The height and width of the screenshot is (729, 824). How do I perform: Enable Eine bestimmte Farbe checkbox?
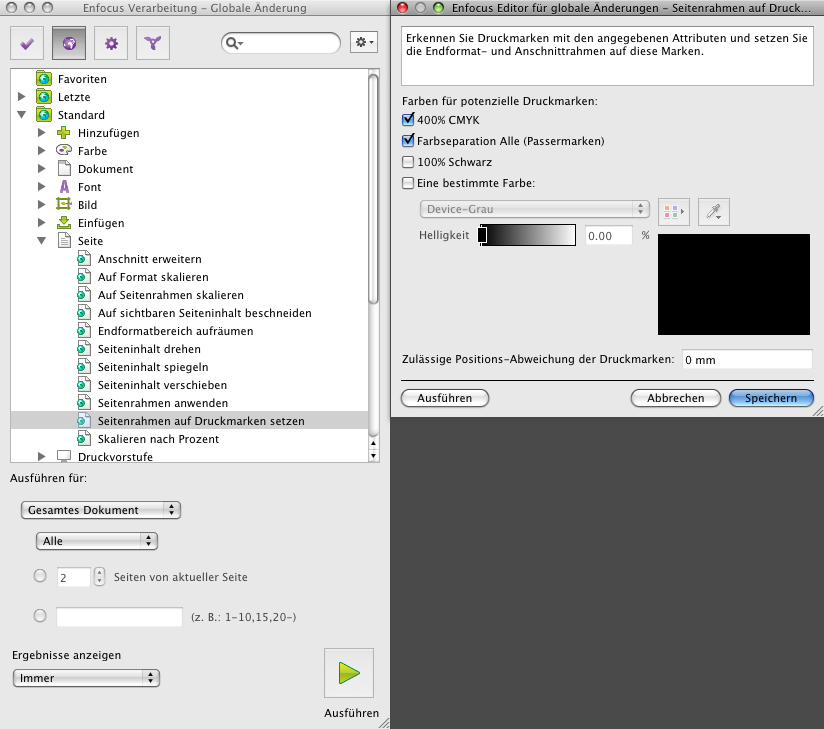[408, 183]
